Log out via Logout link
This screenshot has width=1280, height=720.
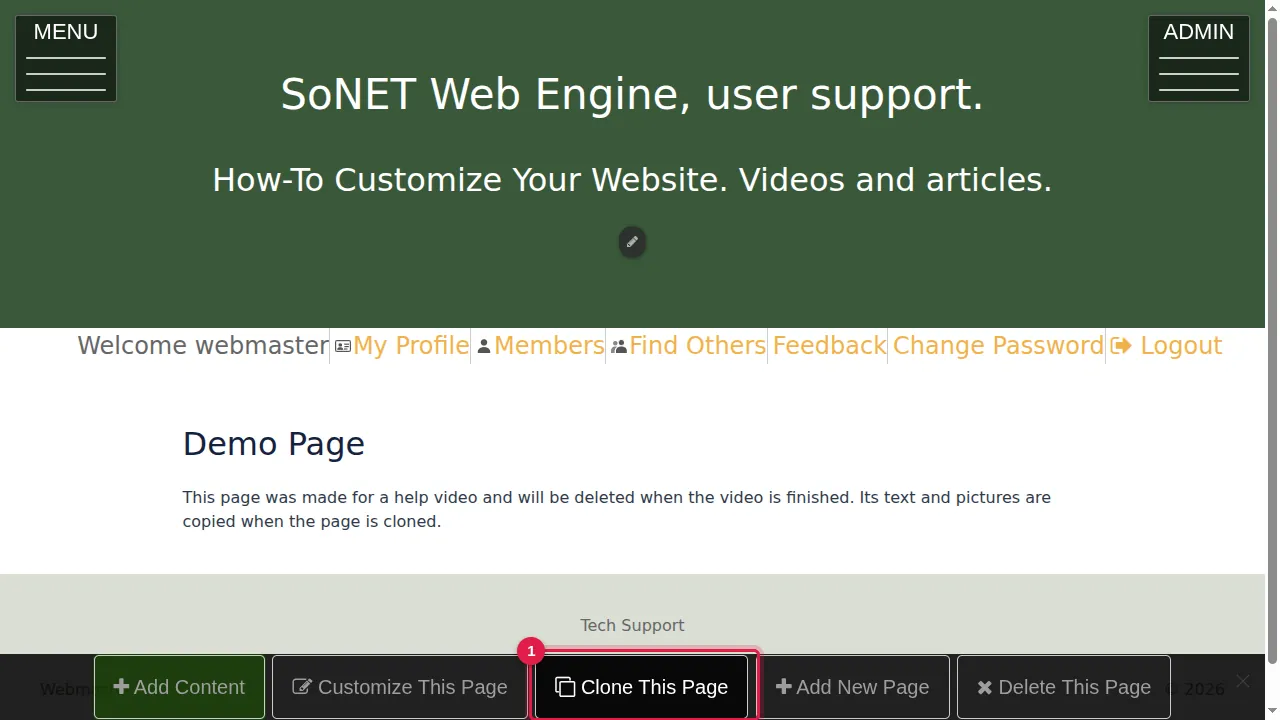1166,346
